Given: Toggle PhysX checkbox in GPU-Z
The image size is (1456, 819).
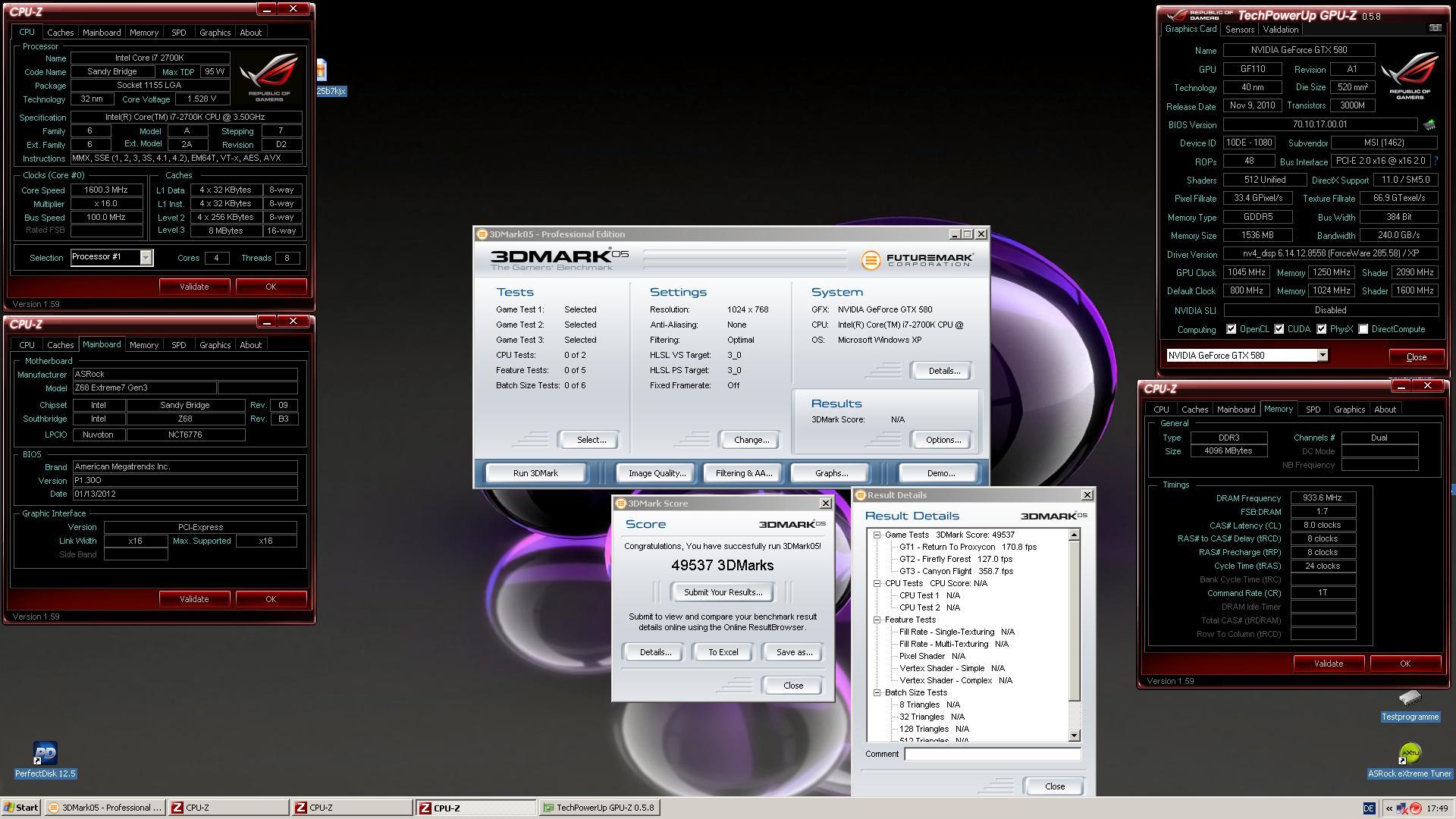Looking at the screenshot, I should tap(1322, 329).
